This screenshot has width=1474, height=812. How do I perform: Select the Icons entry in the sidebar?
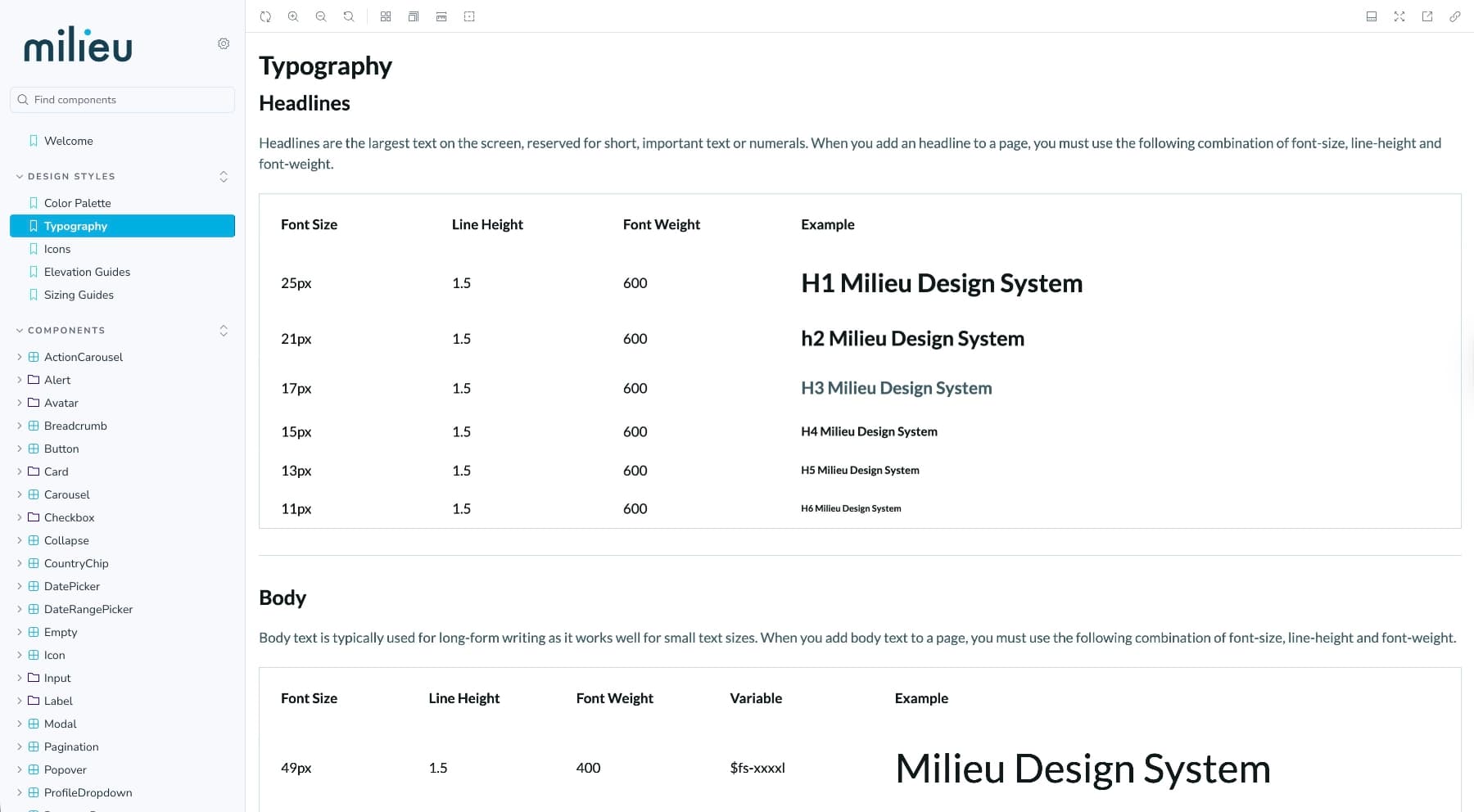(x=57, y=248)
